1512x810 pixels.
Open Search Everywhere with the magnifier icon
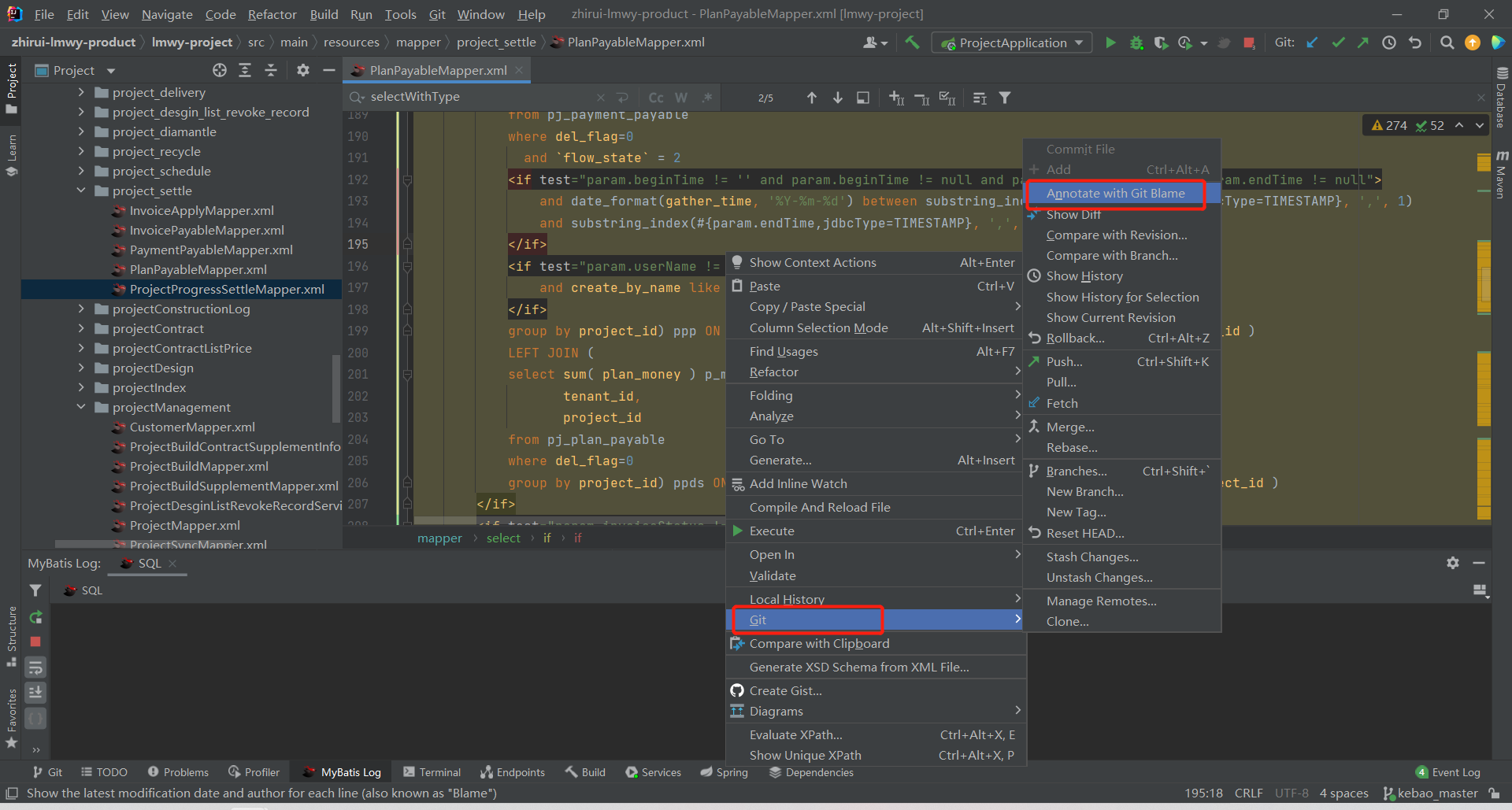point(1447,43)
